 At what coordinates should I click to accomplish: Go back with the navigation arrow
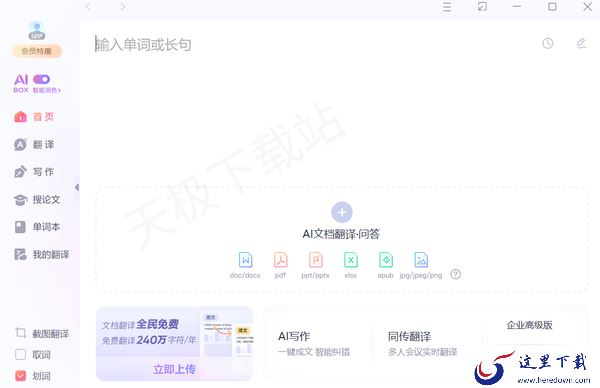pyautogui.click(x=88, y=7)
